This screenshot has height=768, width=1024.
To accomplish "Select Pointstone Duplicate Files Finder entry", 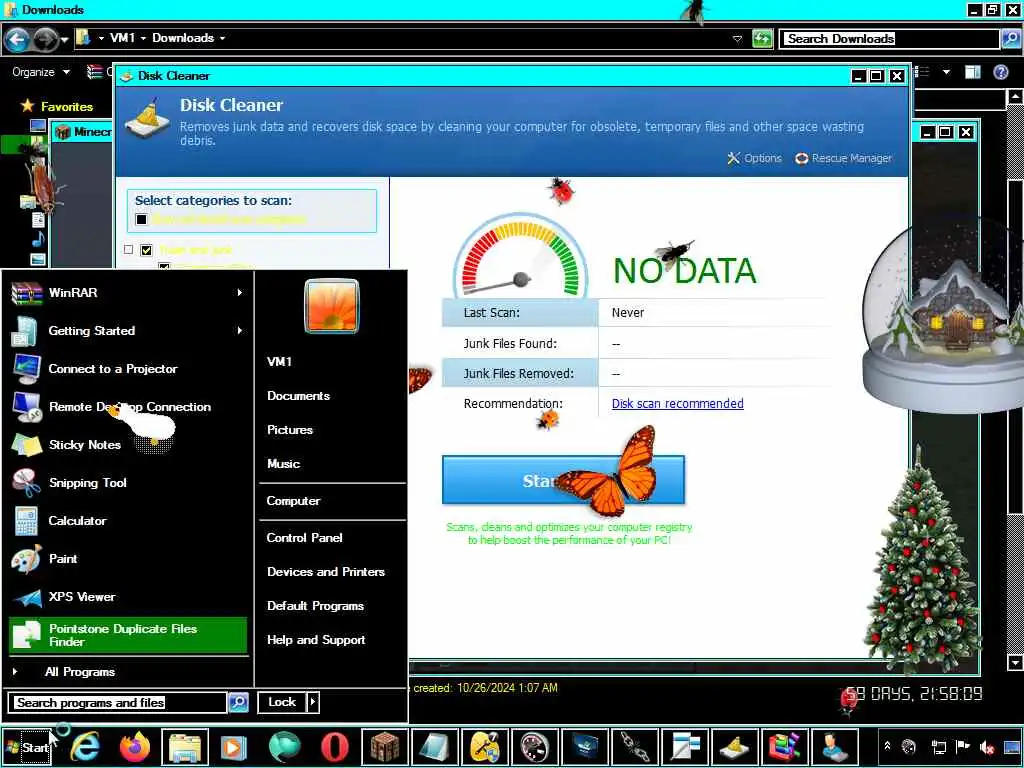I will [128, 635].
